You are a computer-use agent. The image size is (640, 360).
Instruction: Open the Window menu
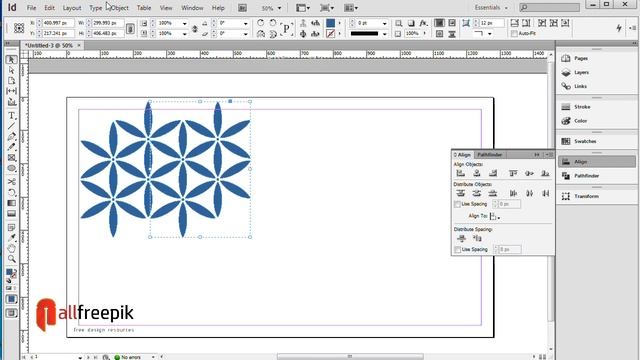[192, 8]
